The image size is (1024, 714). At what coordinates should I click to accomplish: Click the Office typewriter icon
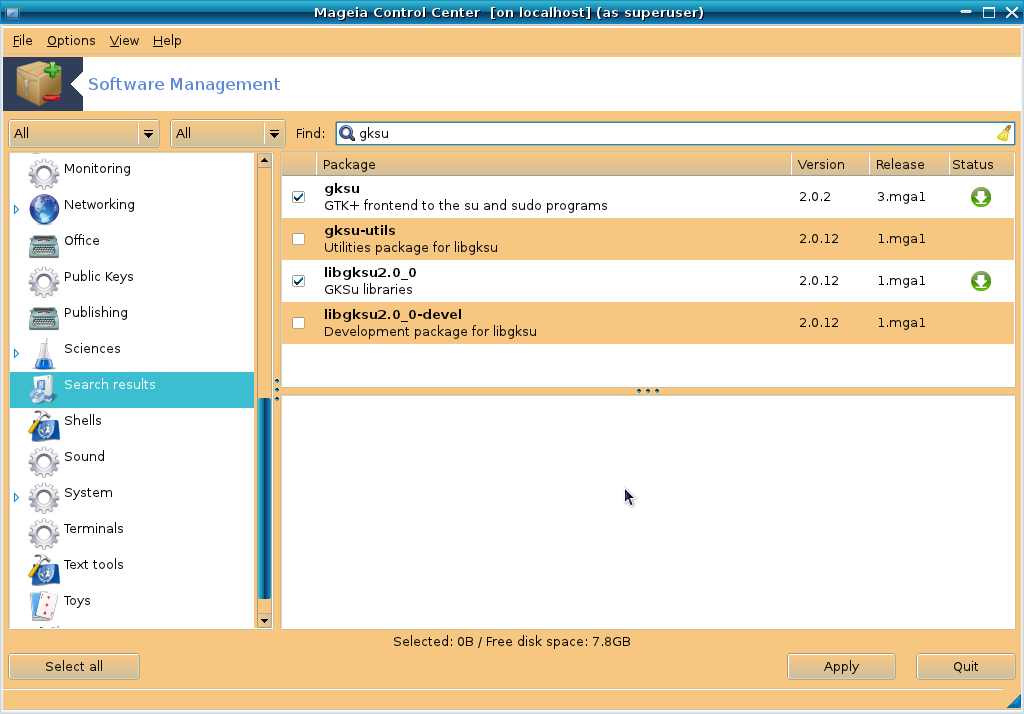pyautogui.click(x=44, y=245)
